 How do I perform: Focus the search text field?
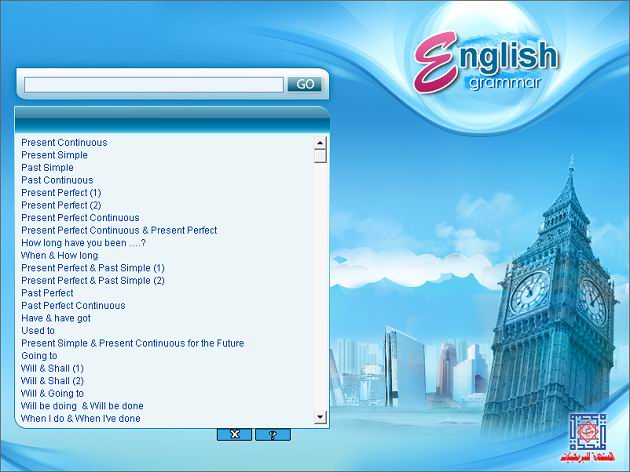(154, 85)
